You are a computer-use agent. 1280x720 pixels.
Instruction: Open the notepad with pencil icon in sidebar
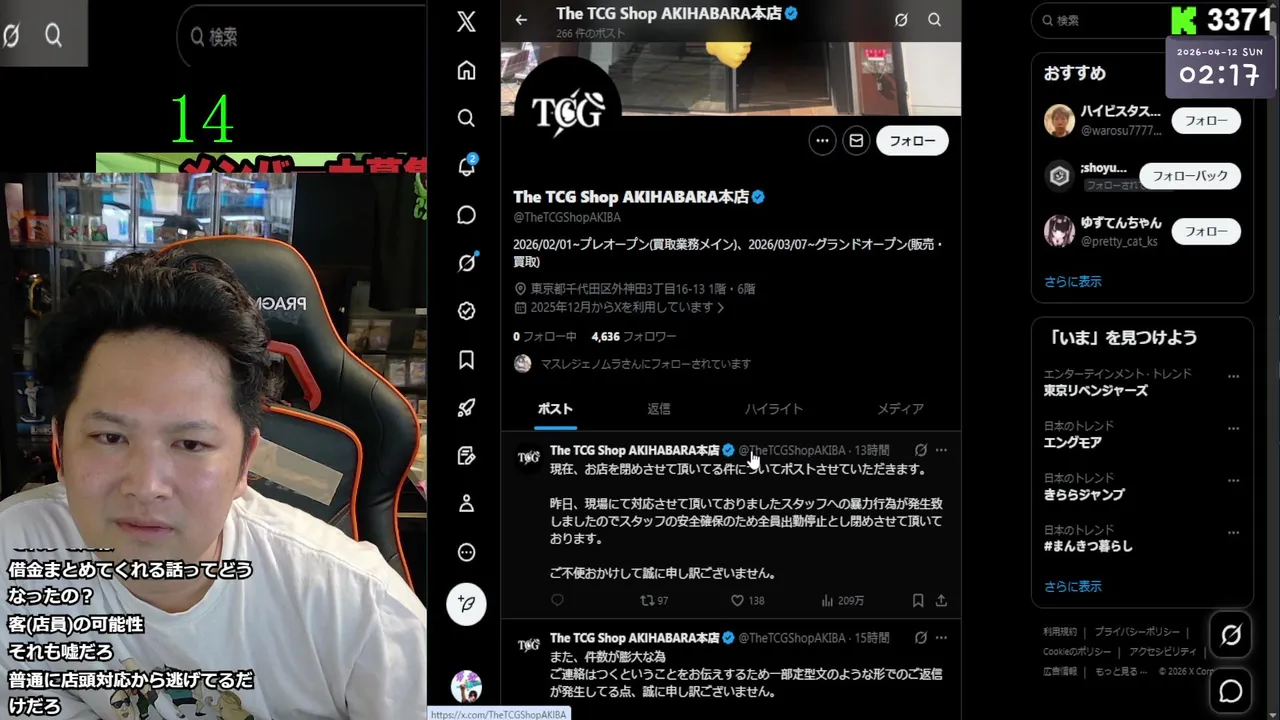point(466,456)
